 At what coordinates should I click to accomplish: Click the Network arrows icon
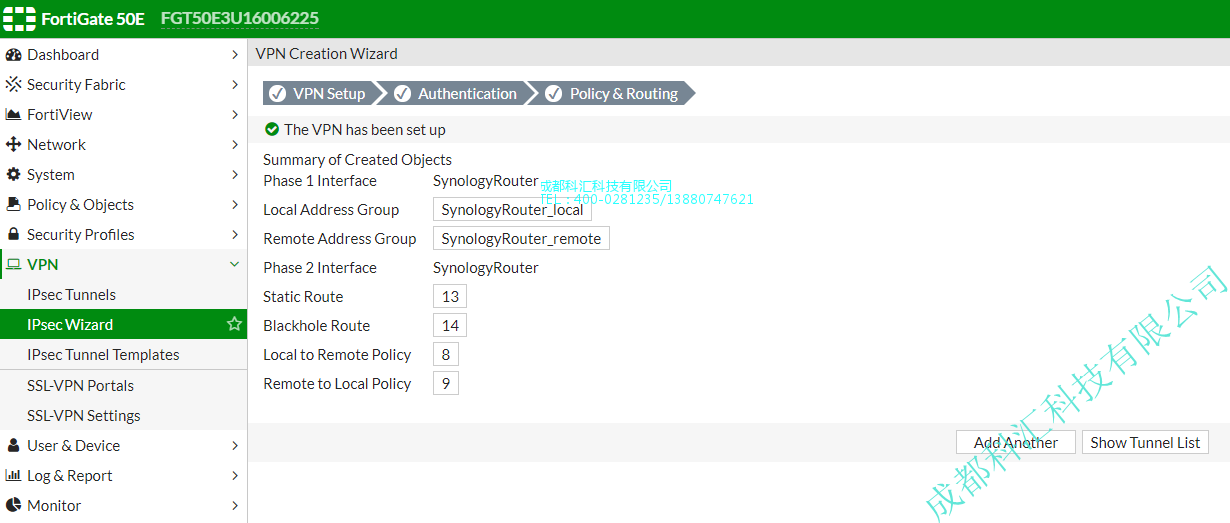14,145
